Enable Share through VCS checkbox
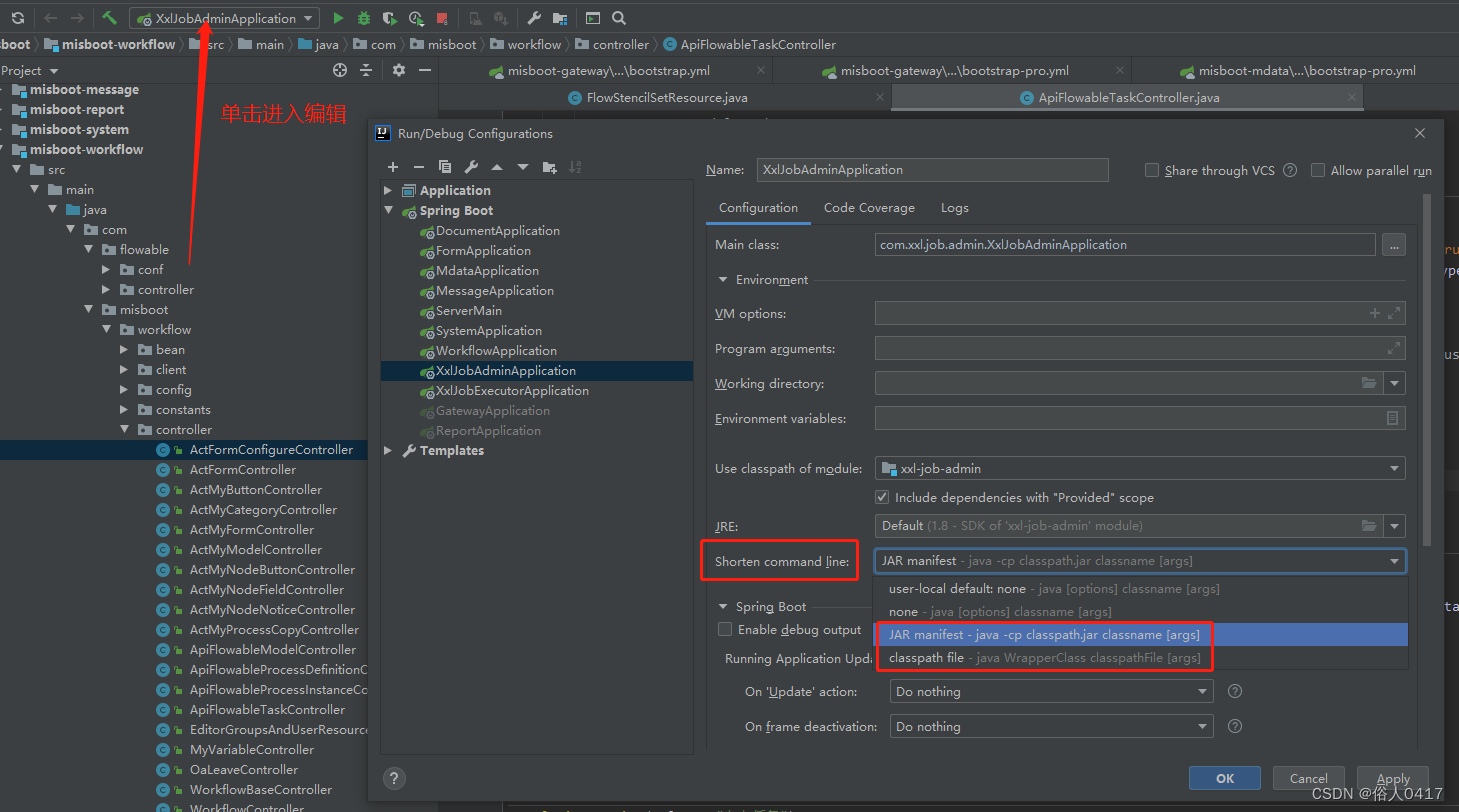The height and width of the screenshot is (812, 1459). click(1151, 170)
